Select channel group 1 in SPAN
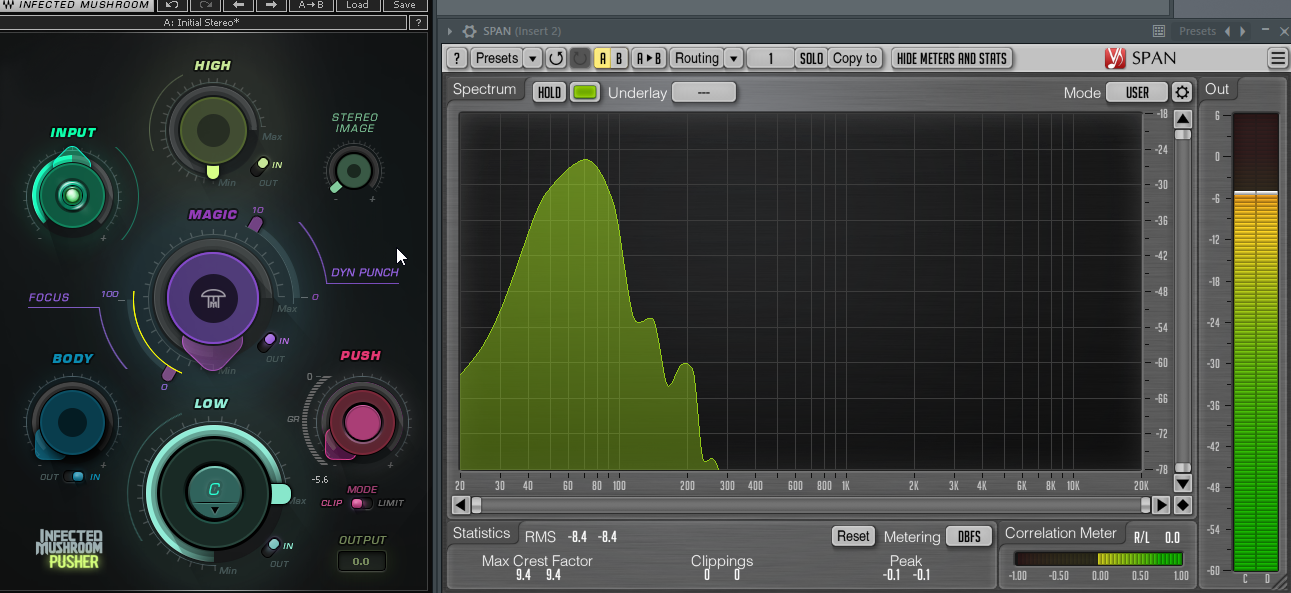This screenshot has height=593, width=1291. (x=771, y=58)
